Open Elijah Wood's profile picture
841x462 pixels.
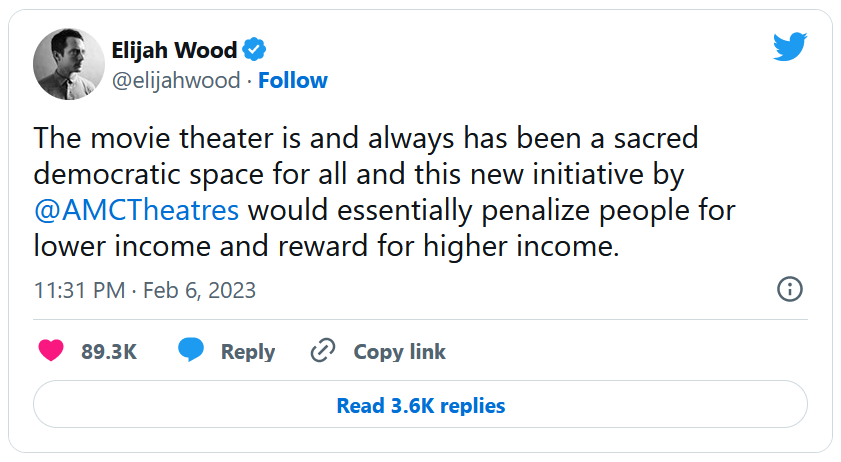point(69,64)
